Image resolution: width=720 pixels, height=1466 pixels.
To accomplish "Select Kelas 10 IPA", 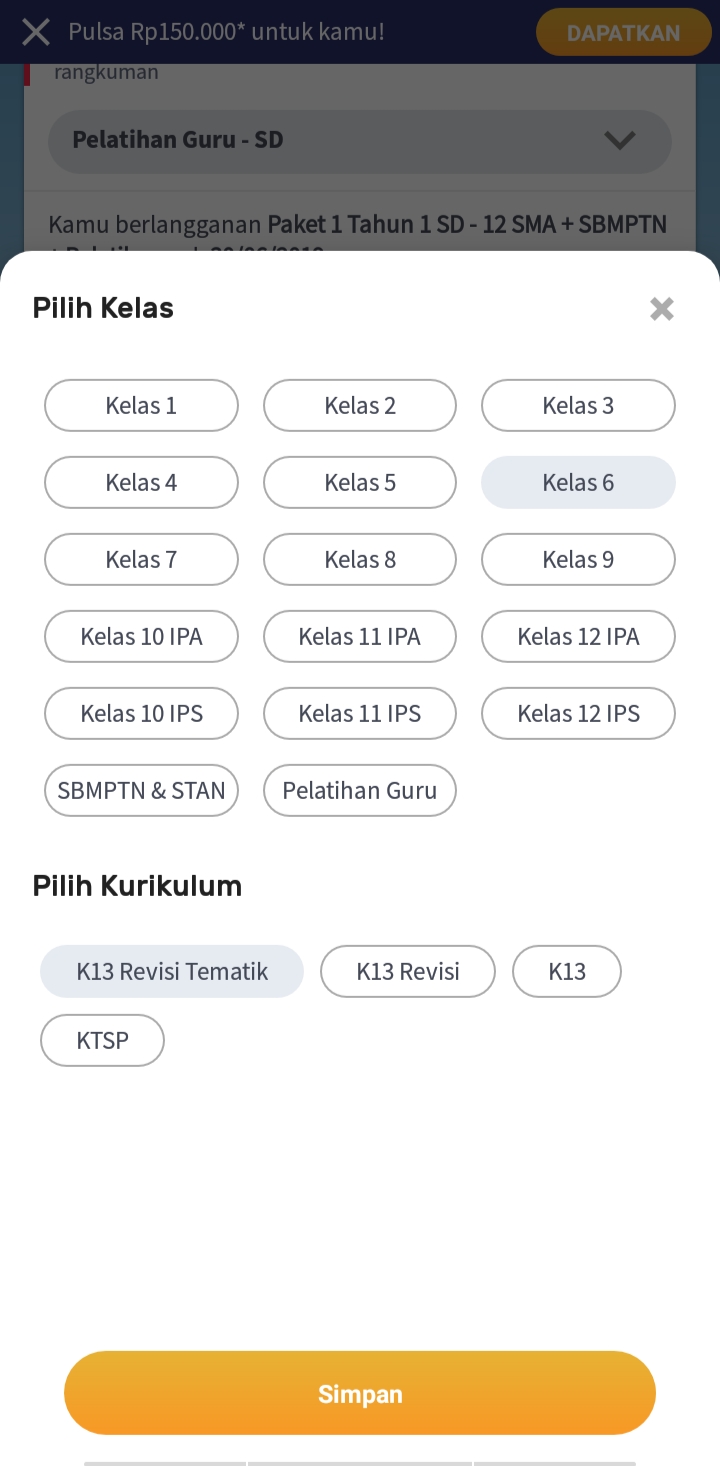I will coord(141,636).
